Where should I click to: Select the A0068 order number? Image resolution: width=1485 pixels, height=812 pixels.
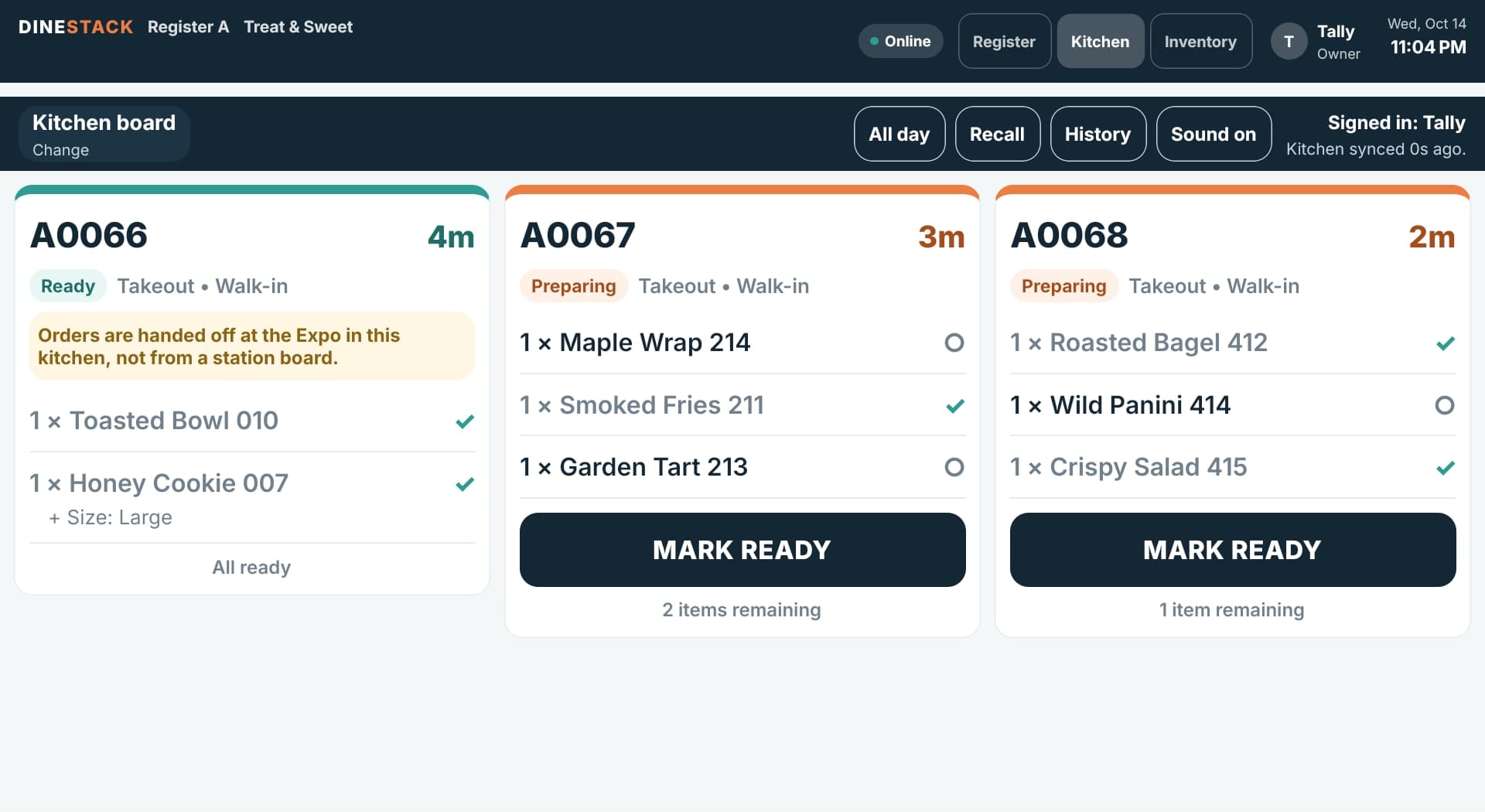[1070, 235]
